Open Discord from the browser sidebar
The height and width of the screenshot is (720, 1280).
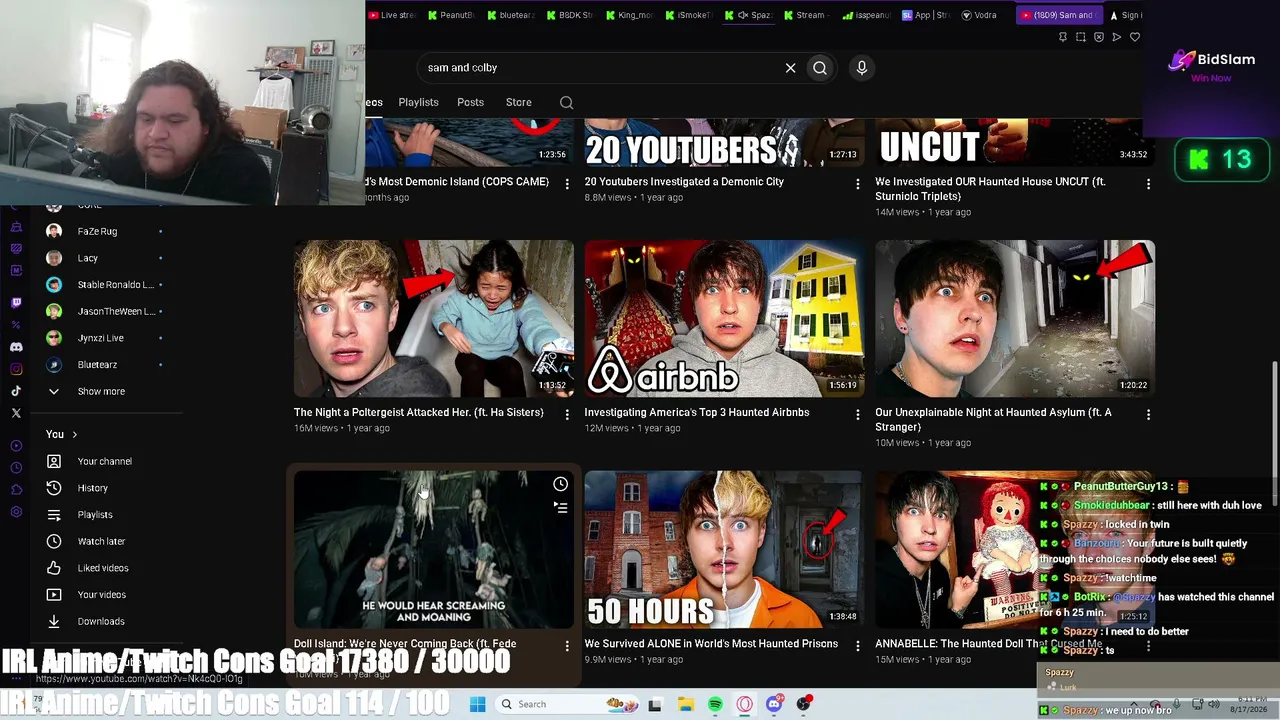coord(16,347)
